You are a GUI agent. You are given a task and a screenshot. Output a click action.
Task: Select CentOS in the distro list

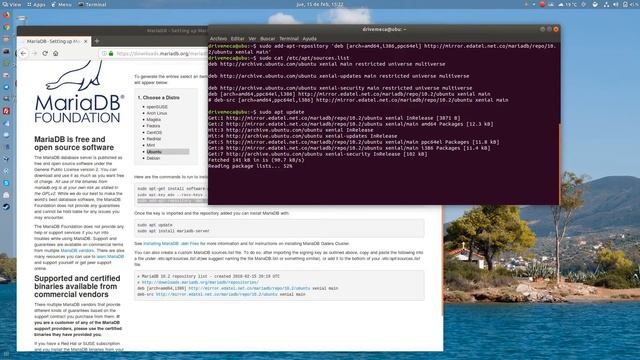[x=154, y=133]
